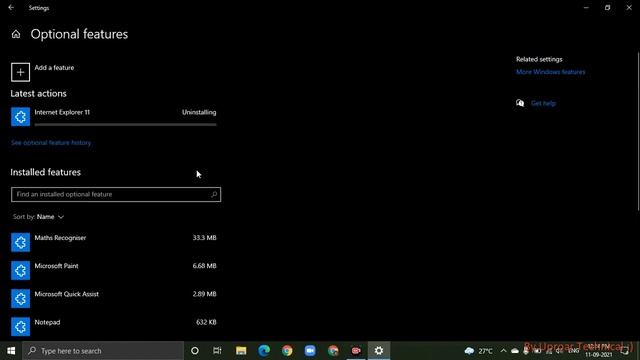Click the OneDrive cloud tray icon
This screenshot has width=640, height=360.
point(515,351)
